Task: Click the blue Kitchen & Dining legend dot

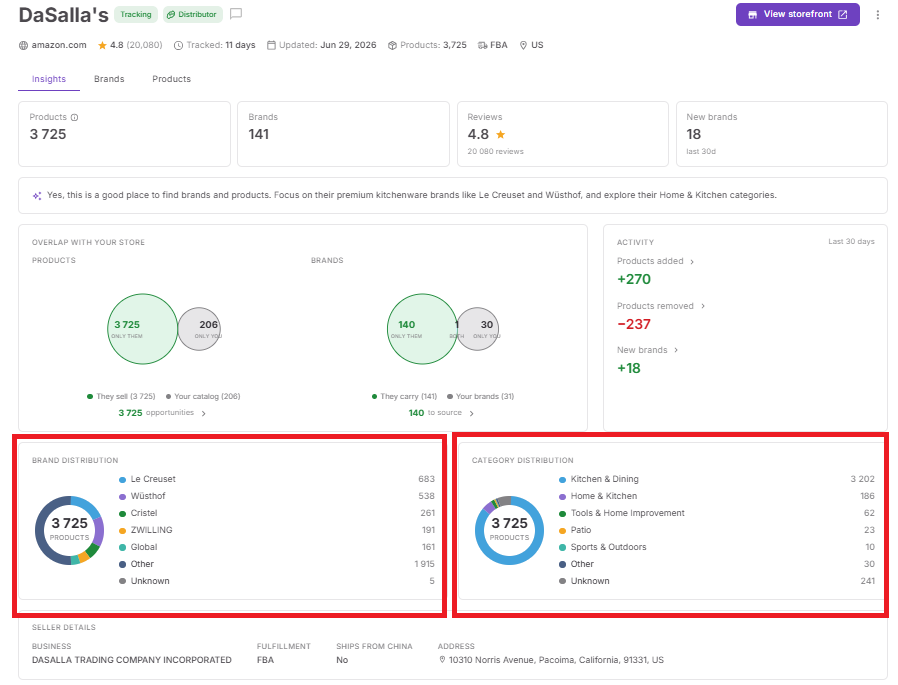Action: pos(562,480)
